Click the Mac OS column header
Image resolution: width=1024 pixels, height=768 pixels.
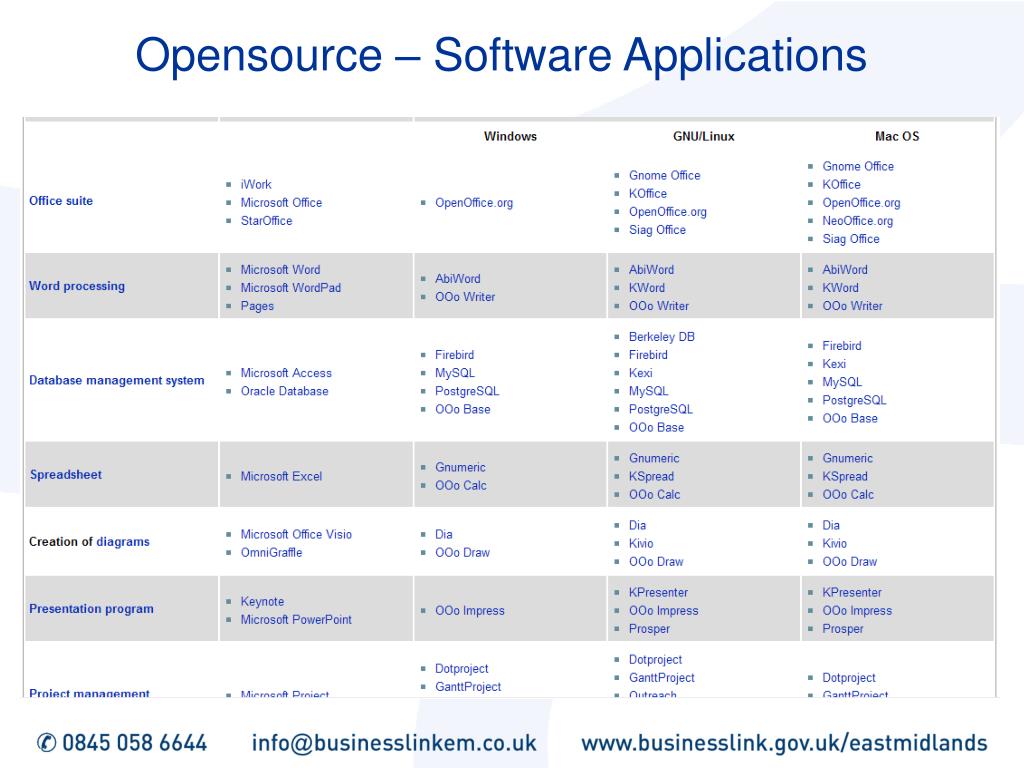897,136
